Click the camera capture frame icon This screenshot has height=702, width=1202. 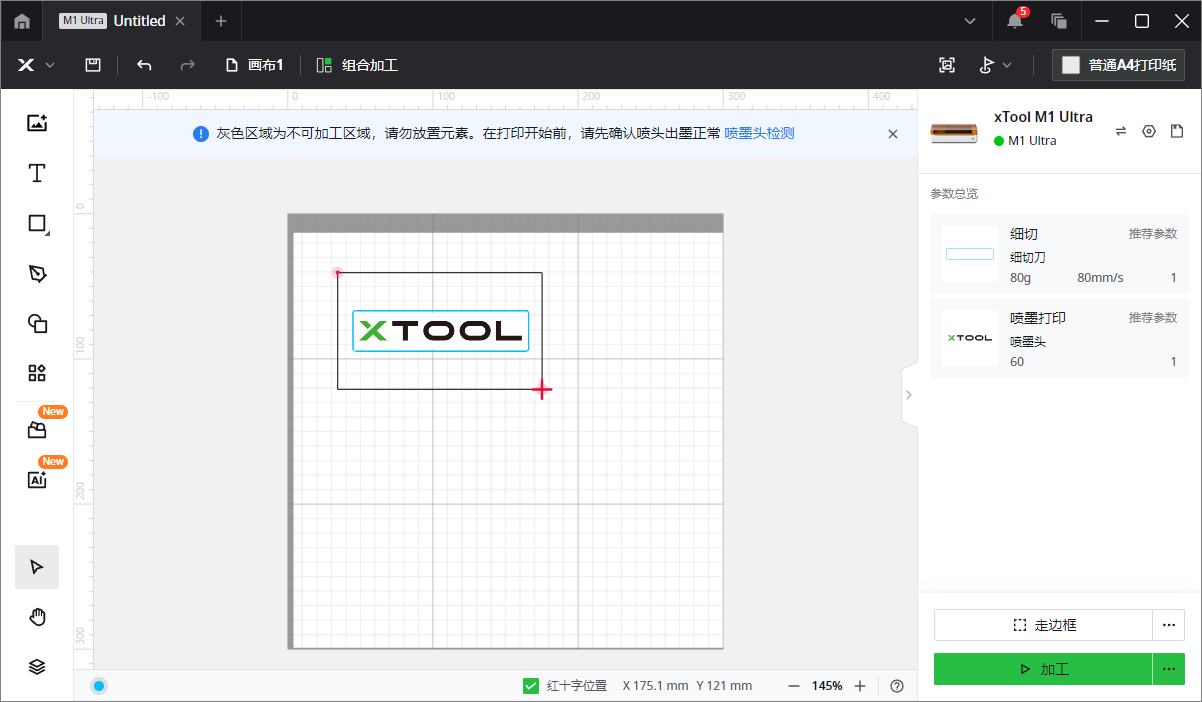(x=947, y=65)
